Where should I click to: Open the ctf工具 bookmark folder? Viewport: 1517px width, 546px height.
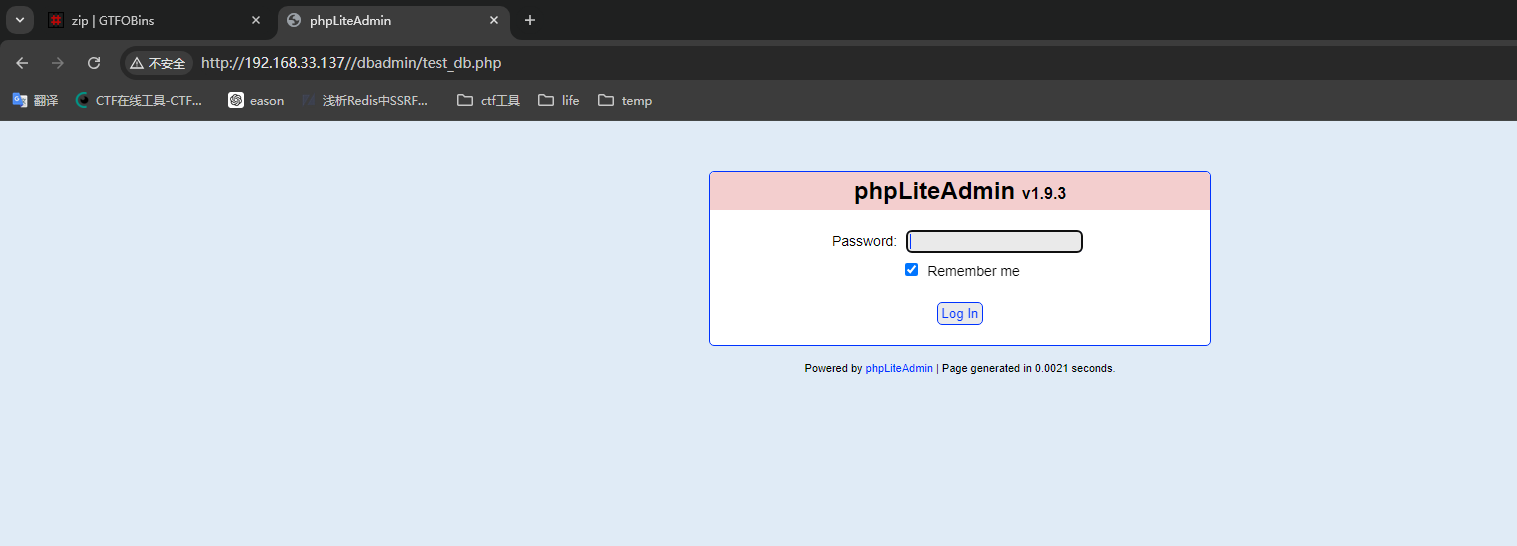489,100
